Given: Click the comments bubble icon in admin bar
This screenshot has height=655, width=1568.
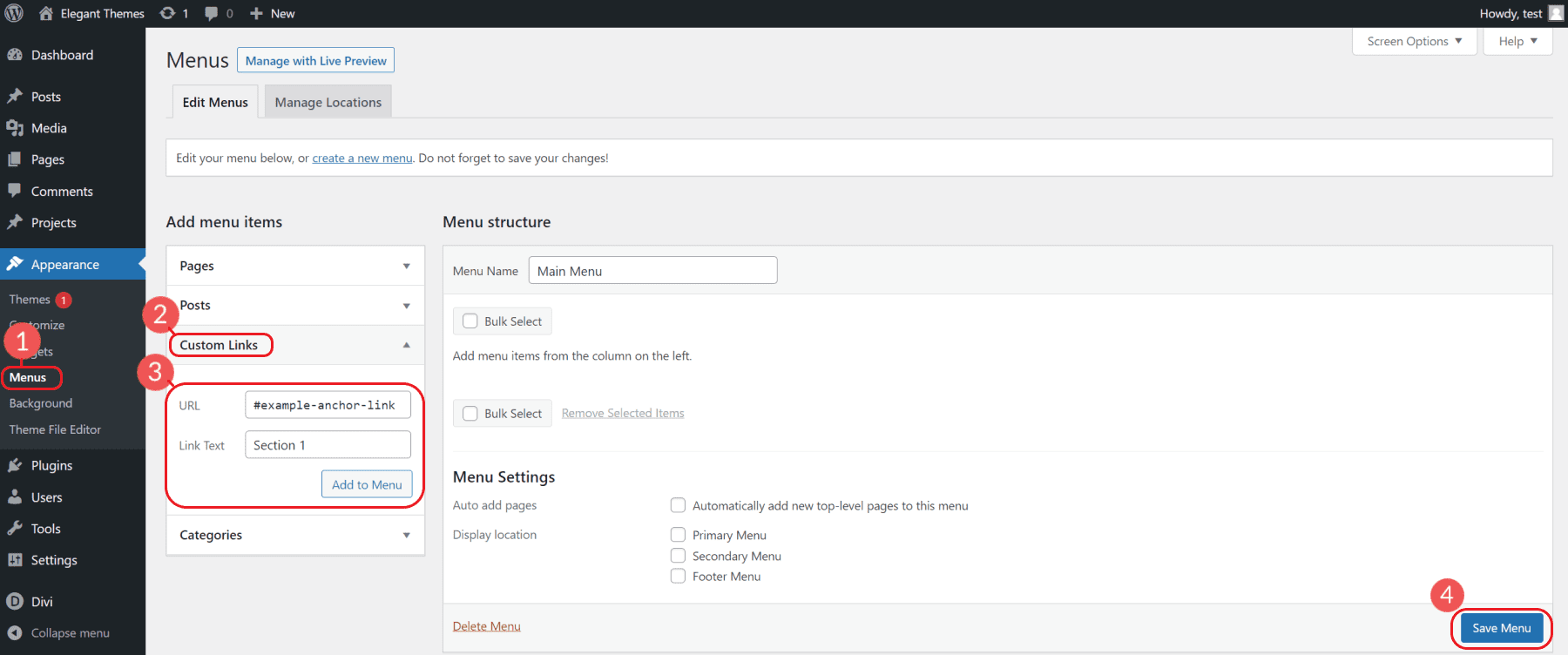Looking at the screenshot, I should (x=212, y=13).
